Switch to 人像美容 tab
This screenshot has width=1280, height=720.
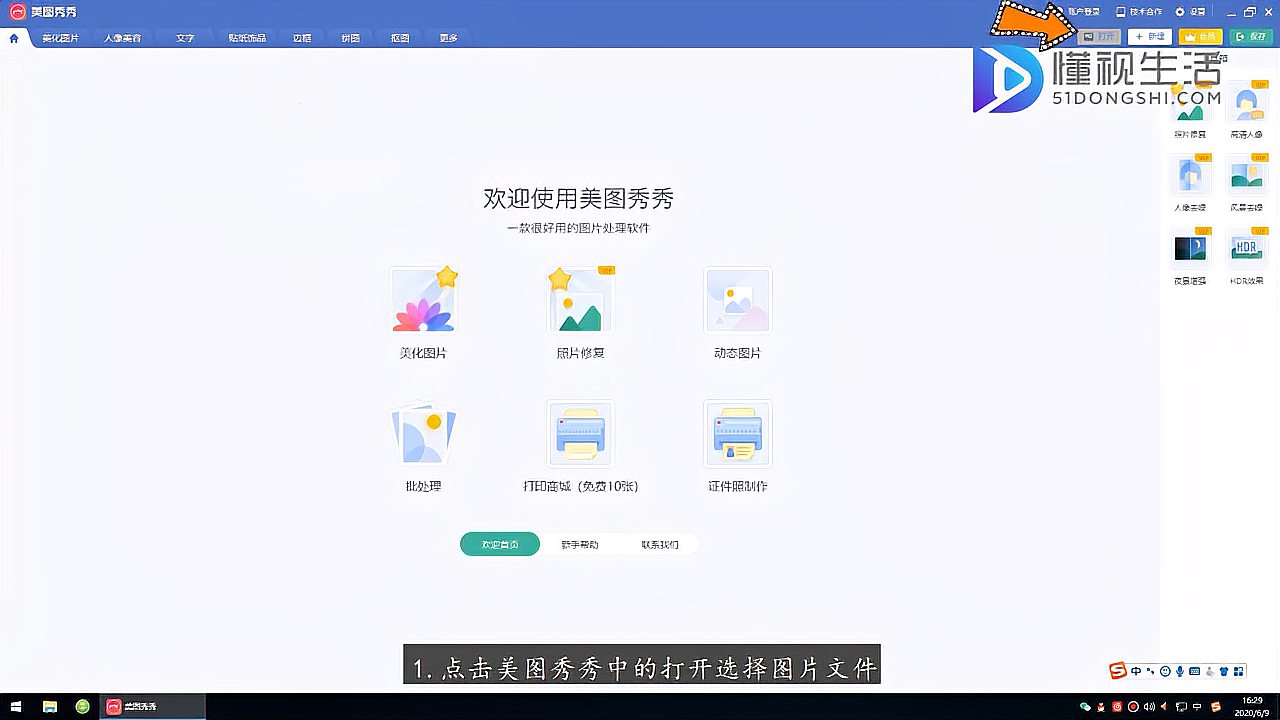point(122,38)
